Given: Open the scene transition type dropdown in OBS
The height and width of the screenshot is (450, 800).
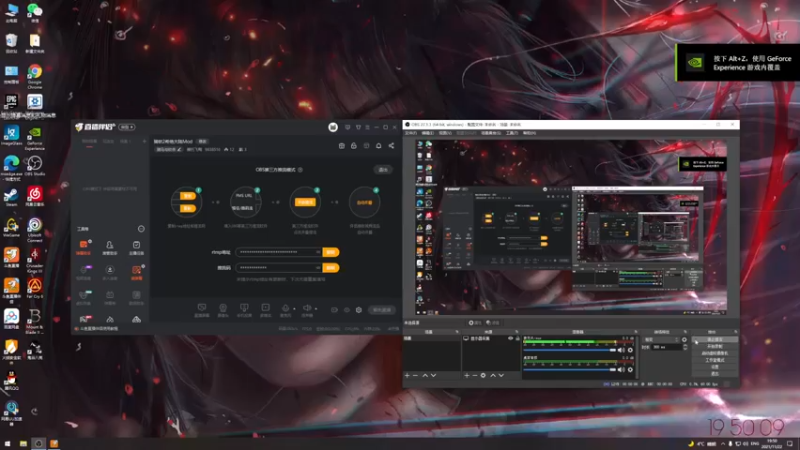Looking at the screenshot, I should [x=661, y=339].
